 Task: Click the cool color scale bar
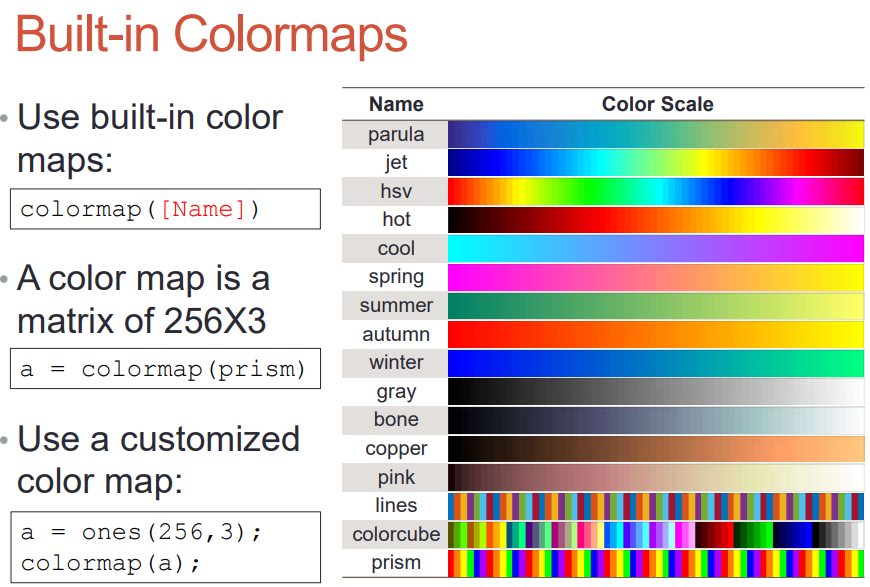click(656, 249)
